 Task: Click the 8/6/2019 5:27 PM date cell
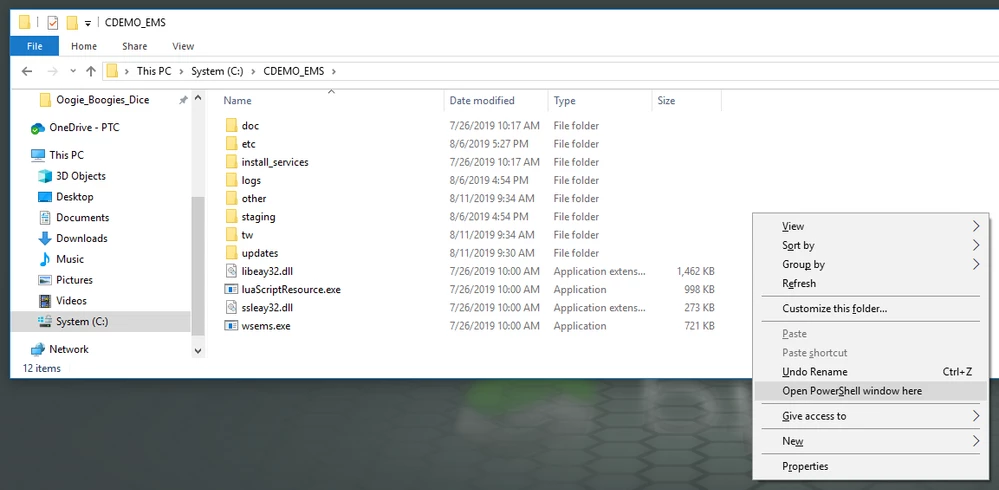489,144
